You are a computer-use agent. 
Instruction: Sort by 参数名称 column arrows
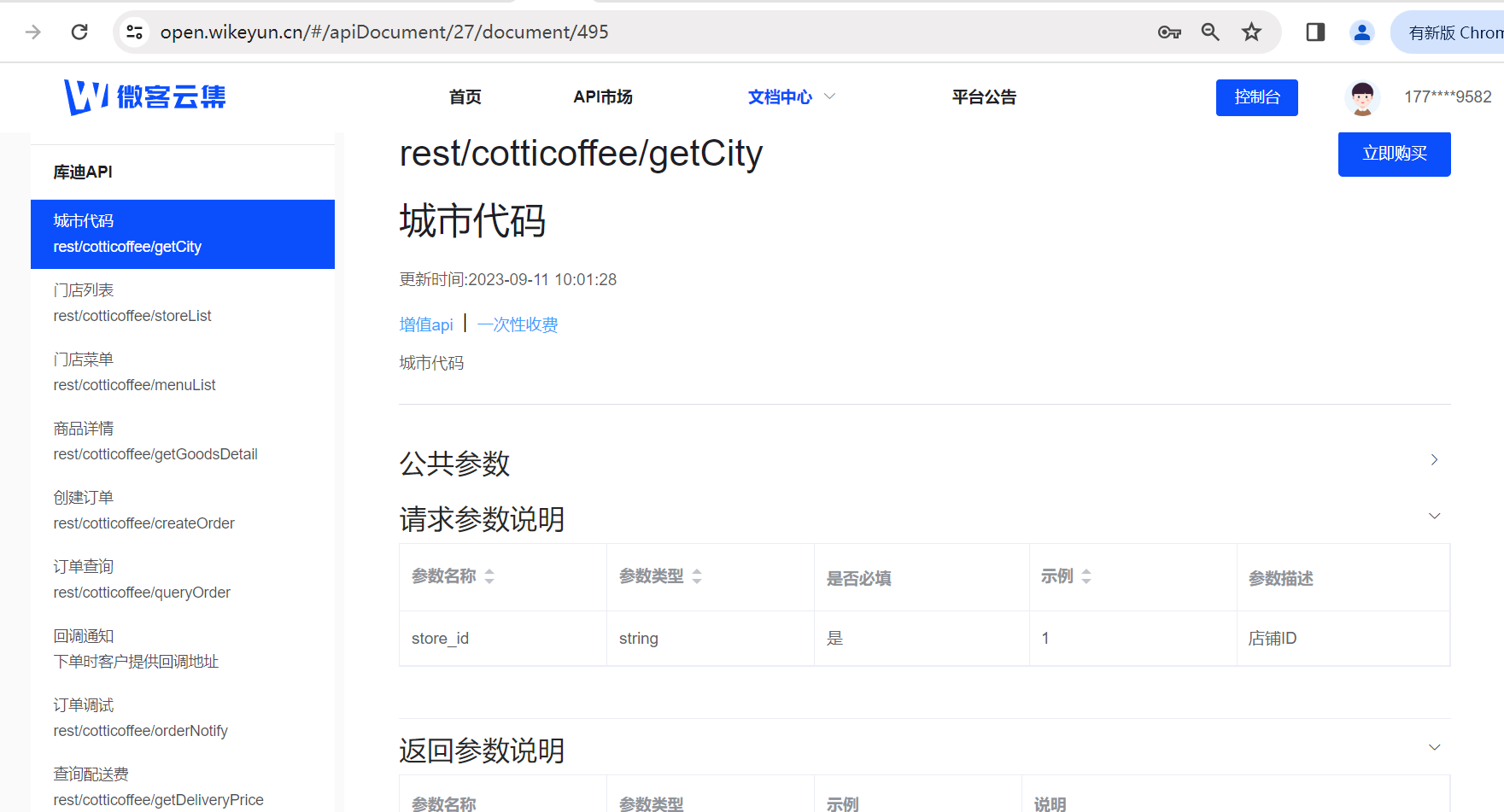click(489, 576)
